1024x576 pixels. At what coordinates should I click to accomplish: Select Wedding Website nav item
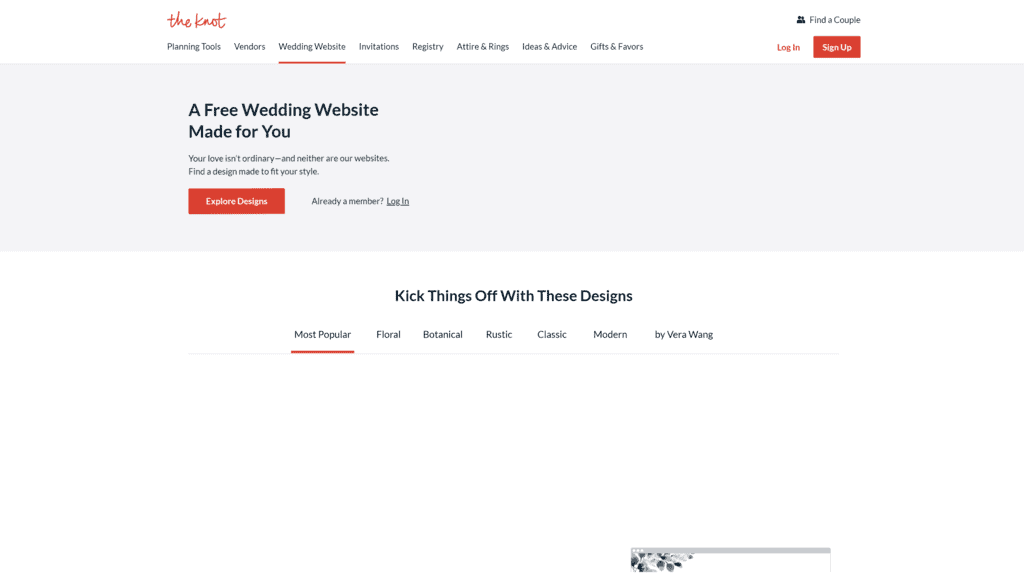(312, 46)
